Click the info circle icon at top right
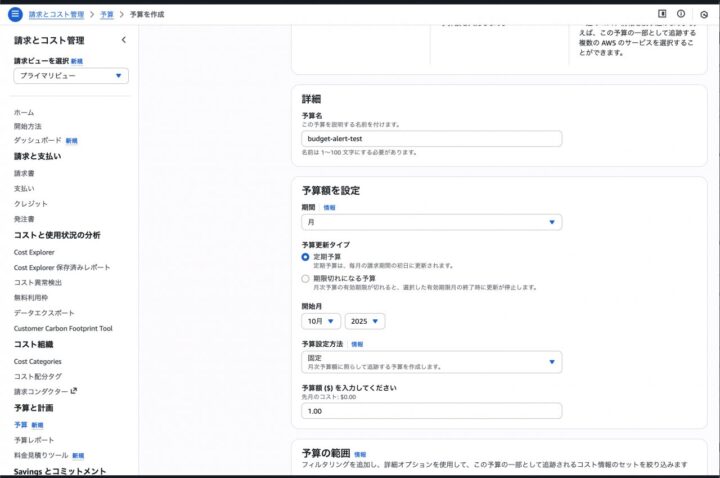720x478 pixels. [681, 14]
